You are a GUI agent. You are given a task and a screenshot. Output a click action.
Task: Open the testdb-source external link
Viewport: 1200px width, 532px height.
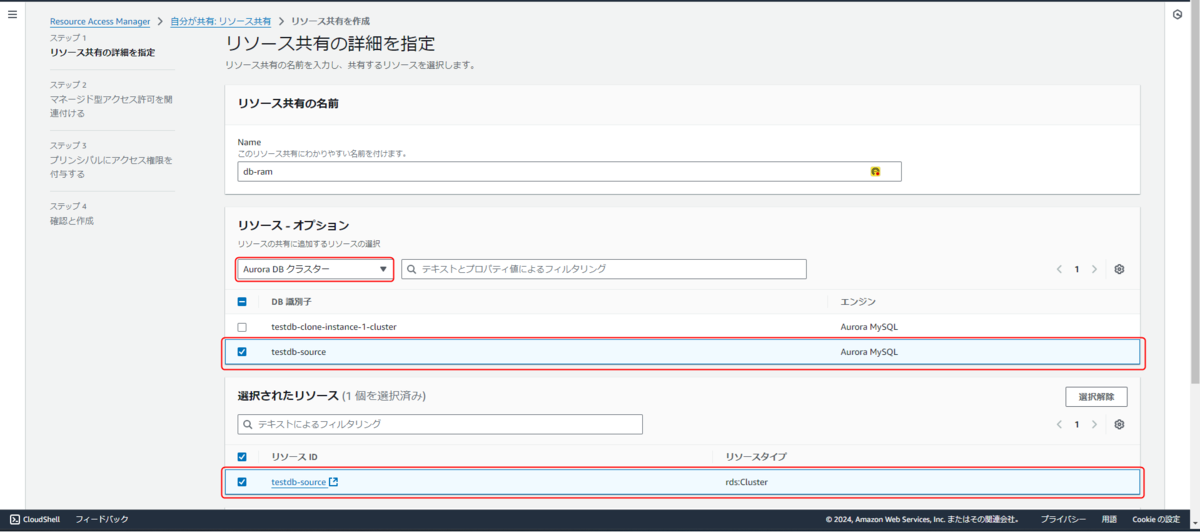(x=305, y=482)
